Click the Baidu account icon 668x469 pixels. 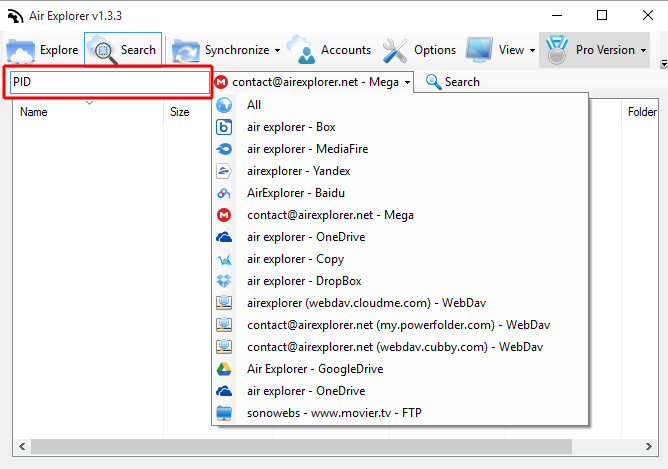pyautogui.click(x=224, y=193)
